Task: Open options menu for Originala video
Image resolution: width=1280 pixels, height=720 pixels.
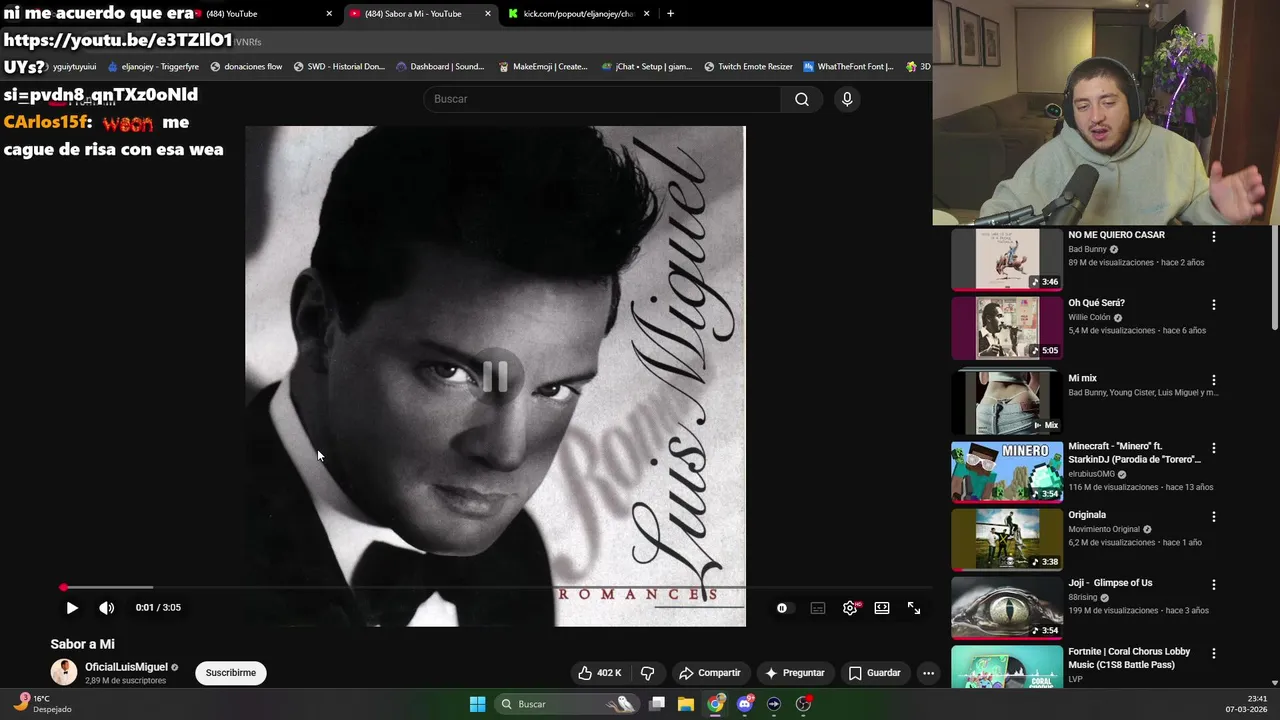Action: coord(1214,517)
